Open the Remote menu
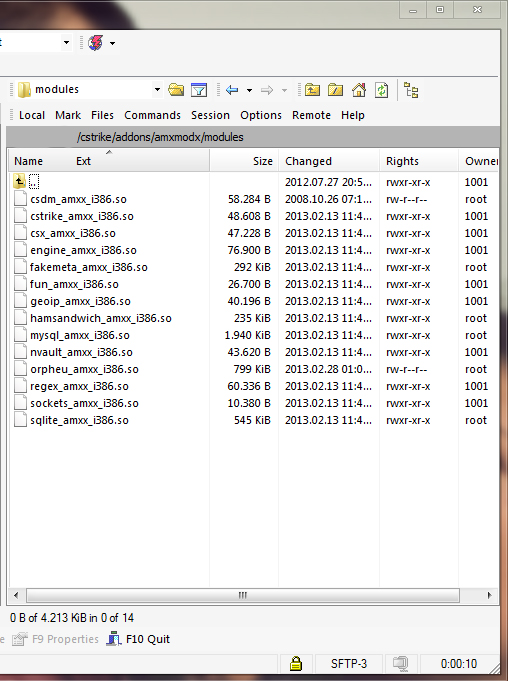508x681 pixels. (x=311, y=115)
